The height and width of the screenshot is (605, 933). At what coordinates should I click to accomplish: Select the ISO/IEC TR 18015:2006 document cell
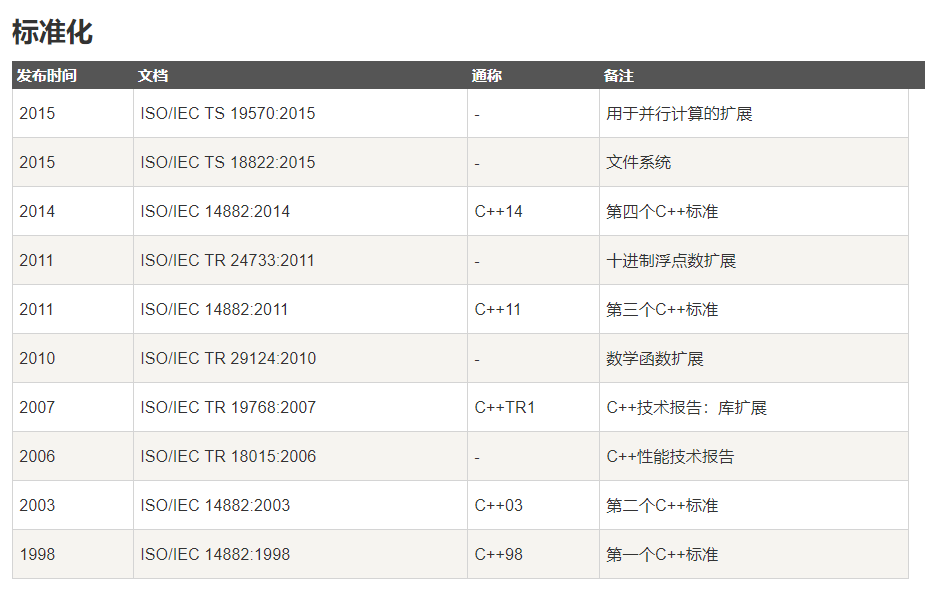click(x=228, y=457)
